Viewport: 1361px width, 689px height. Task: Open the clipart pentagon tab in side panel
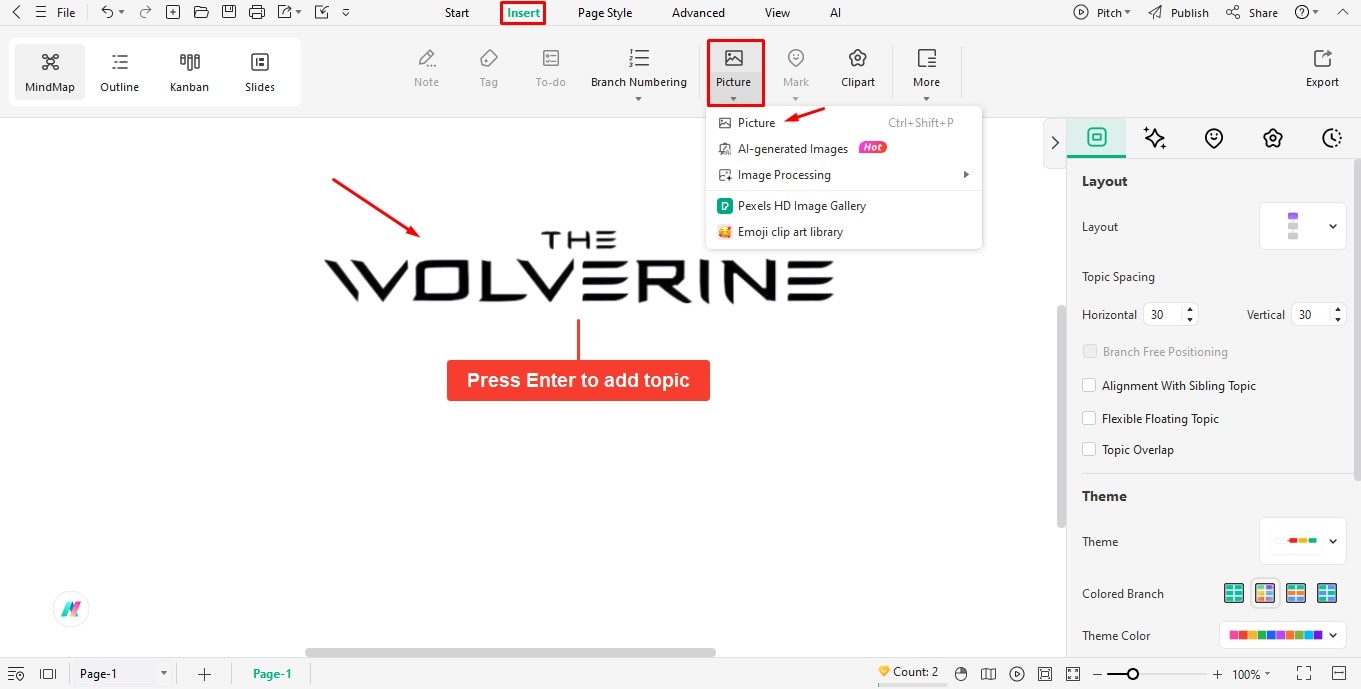[x=1272, y=139]
